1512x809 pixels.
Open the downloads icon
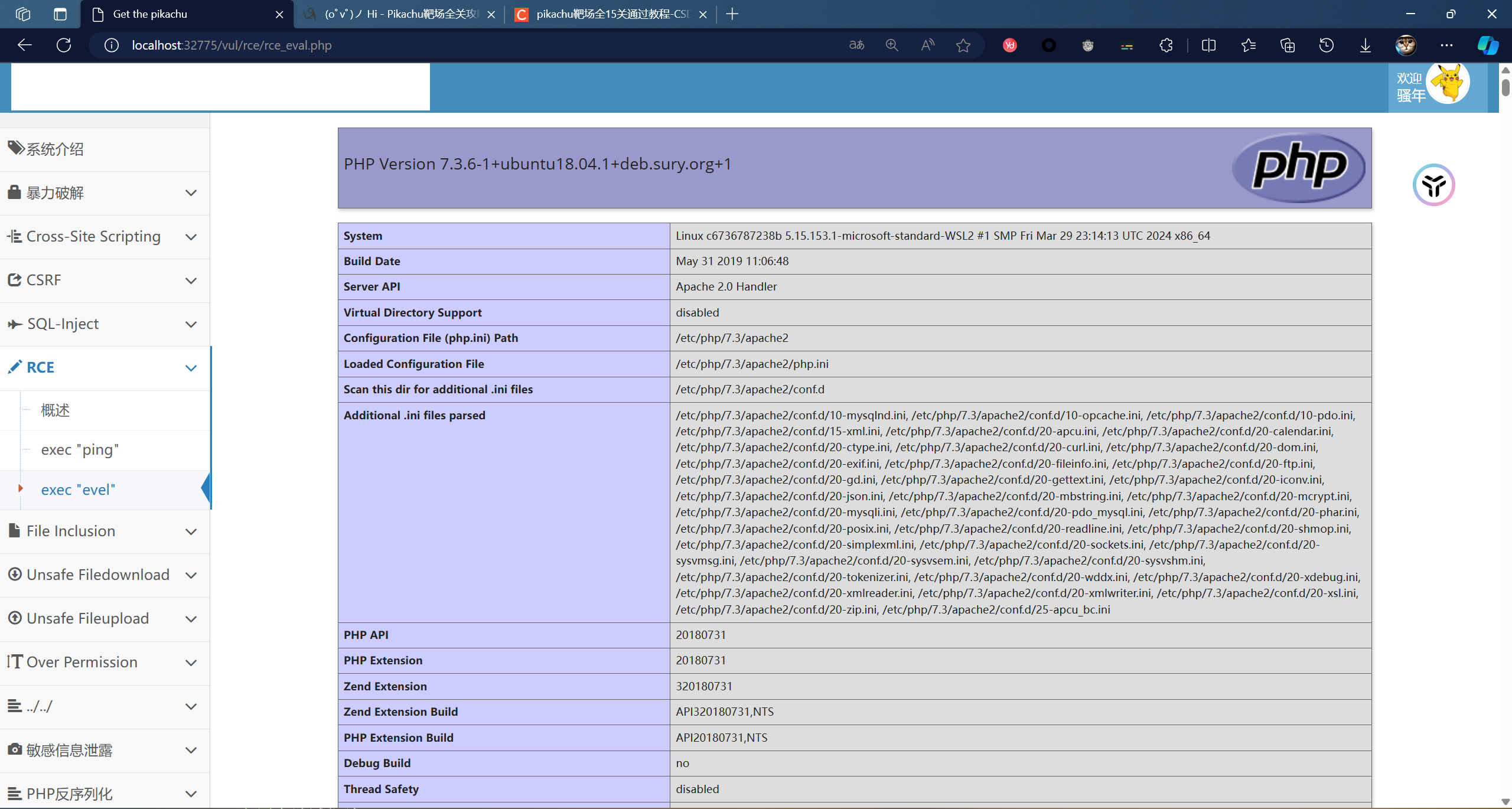[x=1365, y=45]
